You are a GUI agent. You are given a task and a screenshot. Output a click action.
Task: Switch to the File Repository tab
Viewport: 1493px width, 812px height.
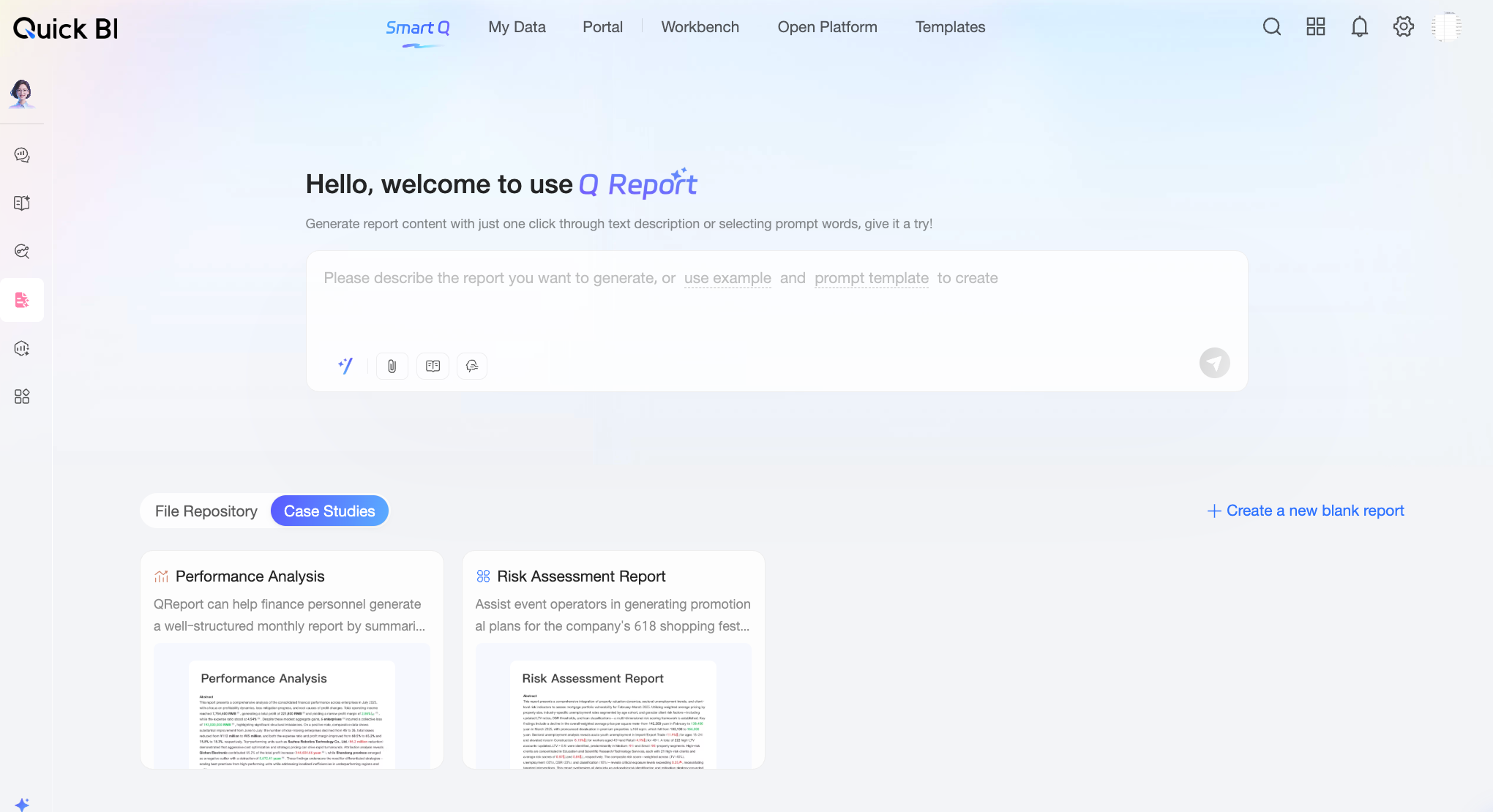206,511
